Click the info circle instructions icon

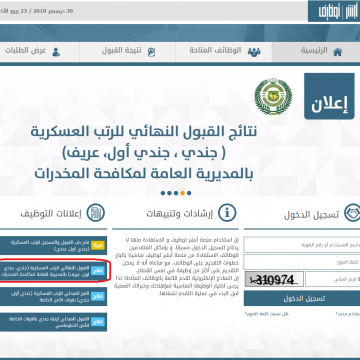pos(227,213)
